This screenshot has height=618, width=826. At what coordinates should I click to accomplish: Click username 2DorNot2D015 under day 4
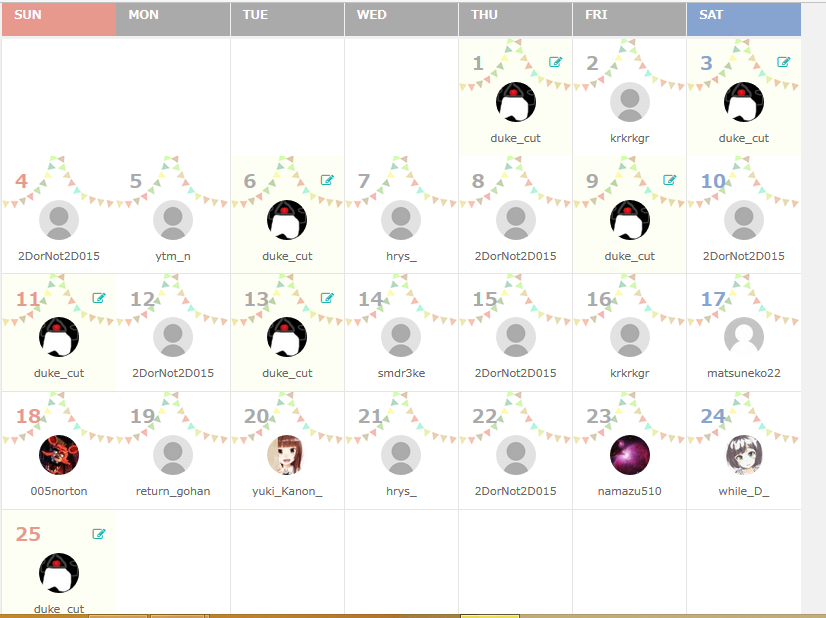tap(59, 256)
